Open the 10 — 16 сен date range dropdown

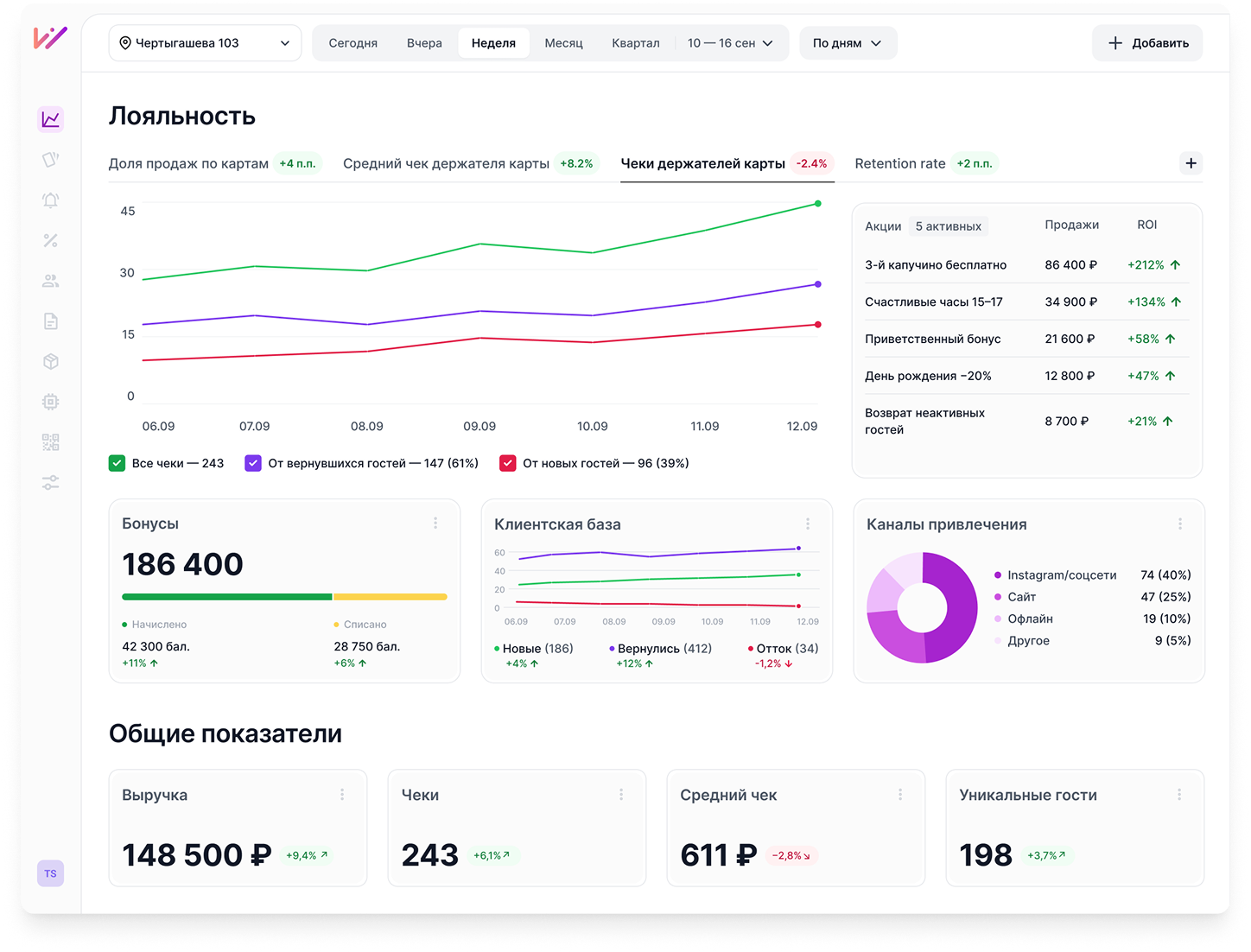pyautogui.click(x=730, y=43)
